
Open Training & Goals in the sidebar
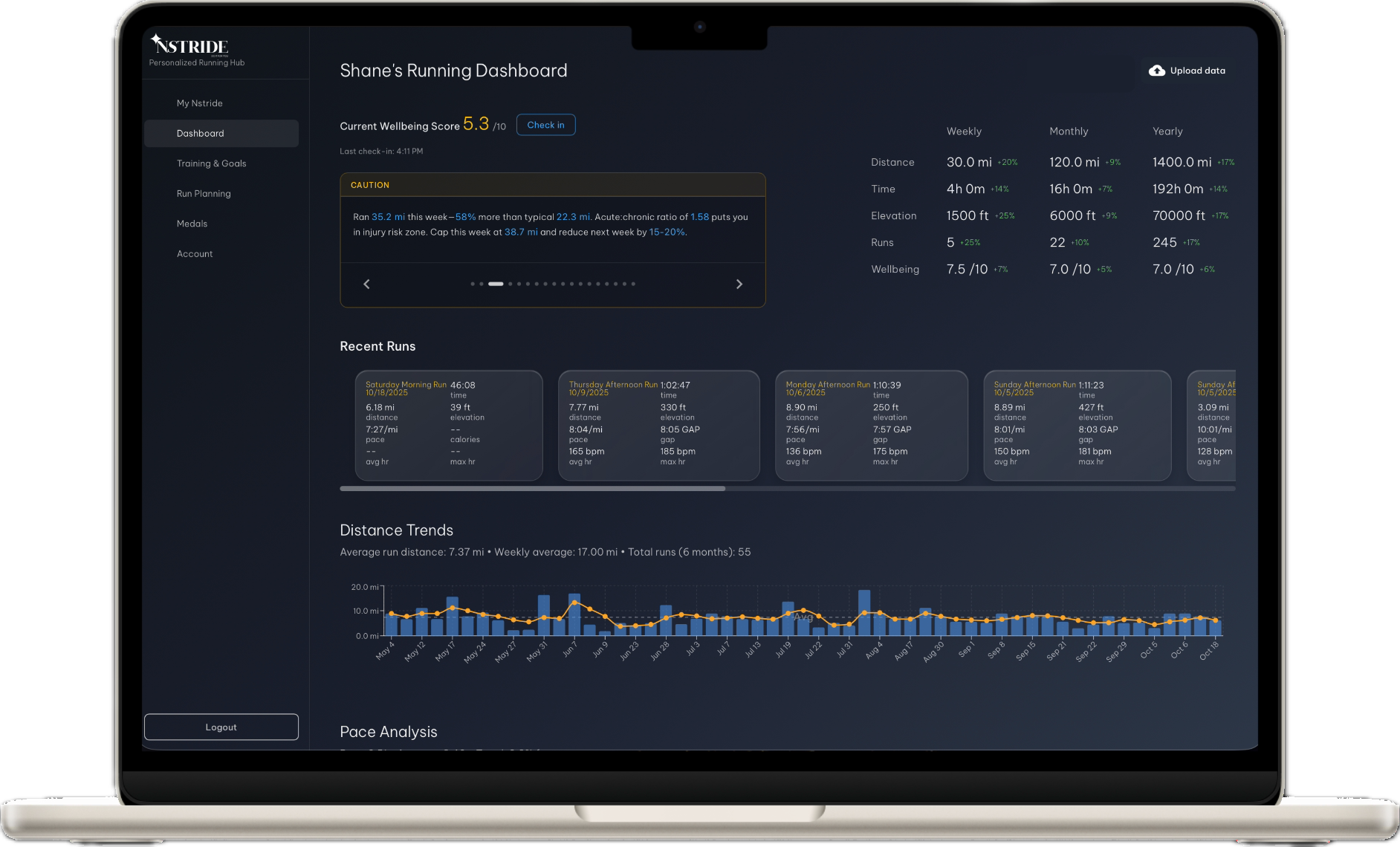[212, 163]
